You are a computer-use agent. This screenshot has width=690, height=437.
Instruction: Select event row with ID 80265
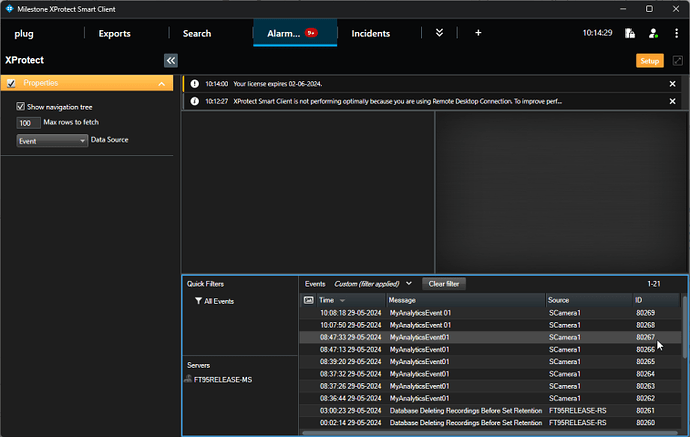click(x=490, y=362)
